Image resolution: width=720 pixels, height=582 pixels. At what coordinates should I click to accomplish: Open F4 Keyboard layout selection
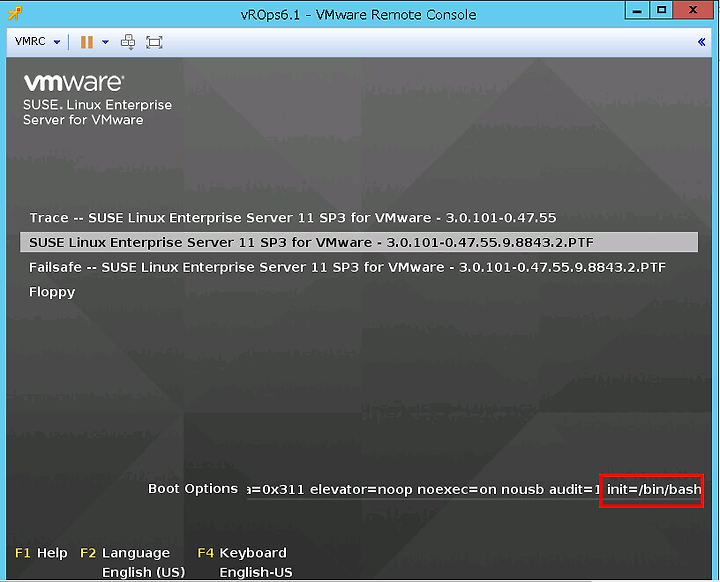tap(242, 553)
